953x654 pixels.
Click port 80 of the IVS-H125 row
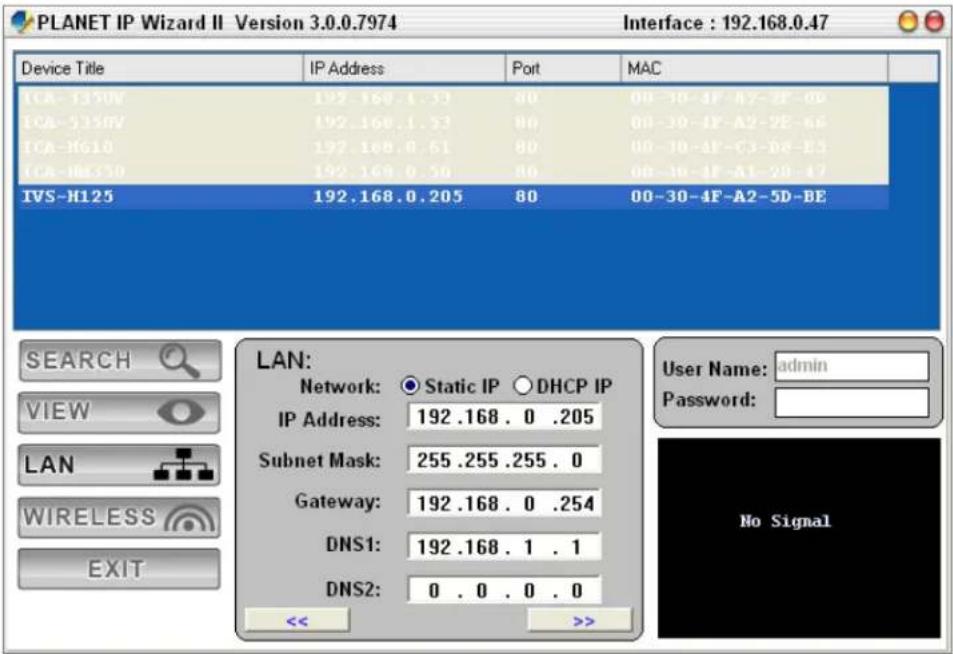click(526, 197)
